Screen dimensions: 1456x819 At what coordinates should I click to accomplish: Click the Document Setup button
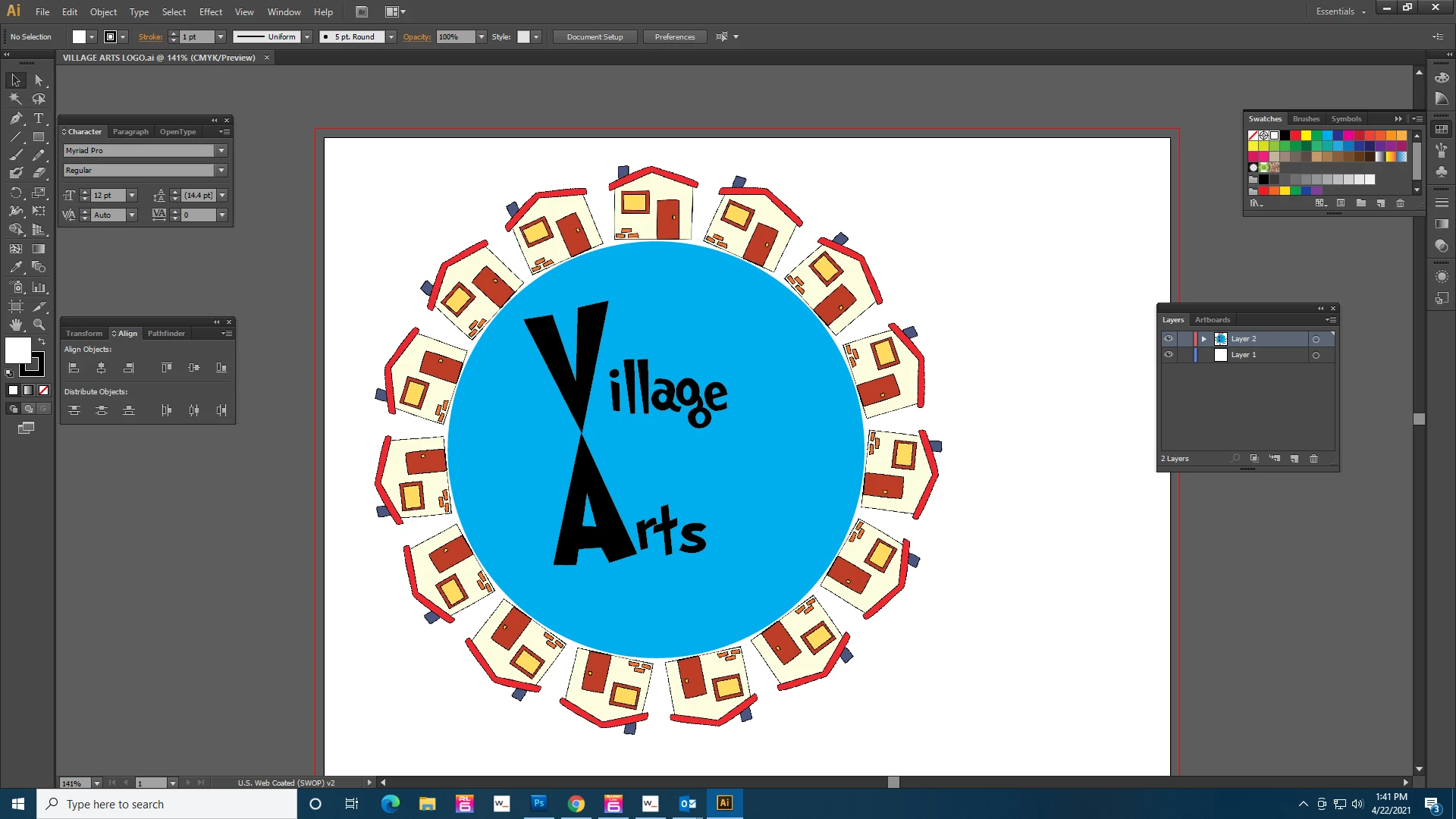click(595, 36)
